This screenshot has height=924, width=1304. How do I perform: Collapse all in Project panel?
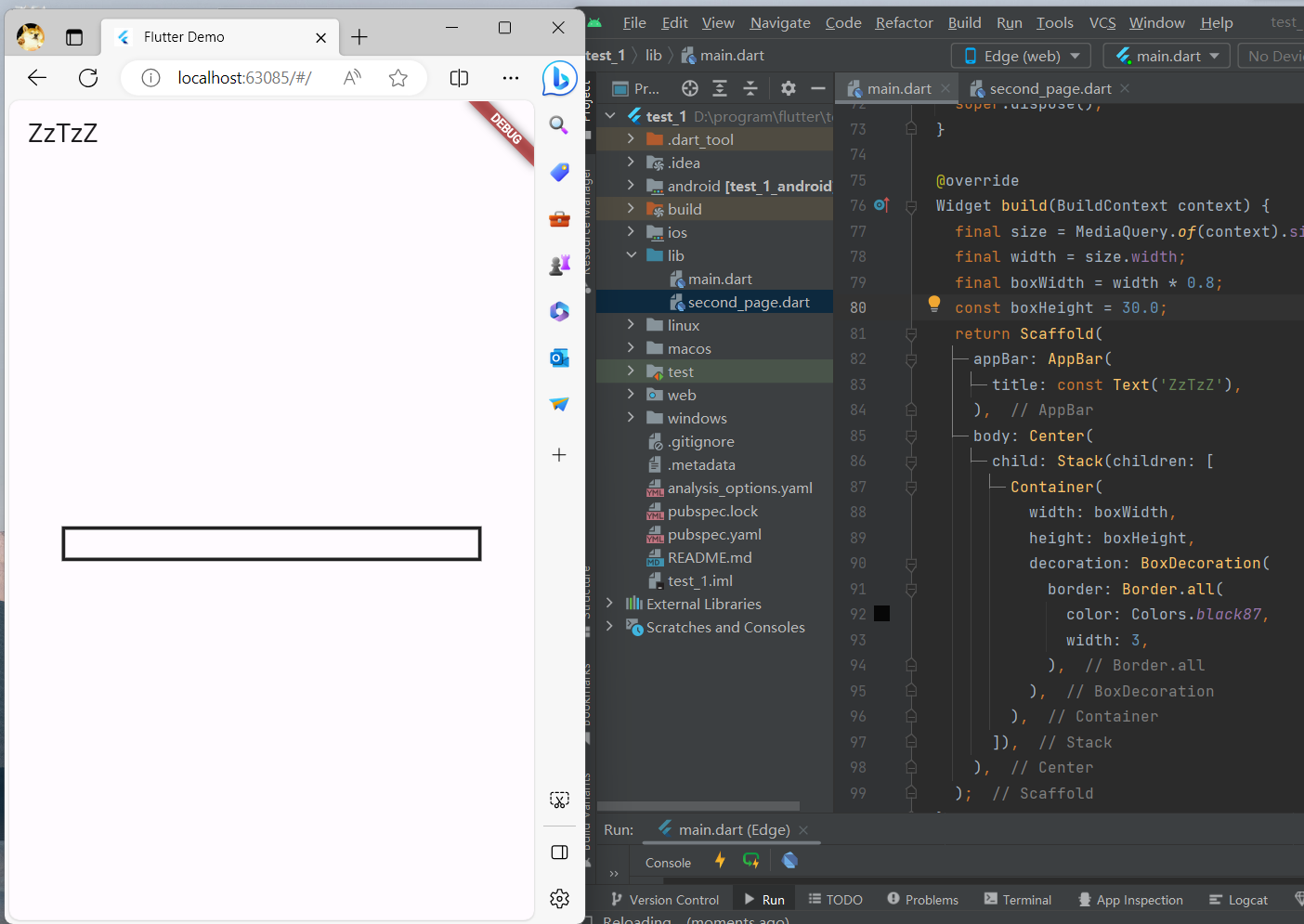[750, 88]
